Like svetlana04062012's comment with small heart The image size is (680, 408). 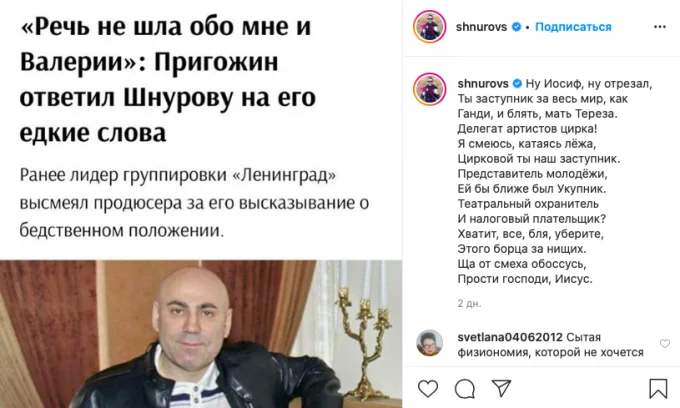click(x=664, y=344)
